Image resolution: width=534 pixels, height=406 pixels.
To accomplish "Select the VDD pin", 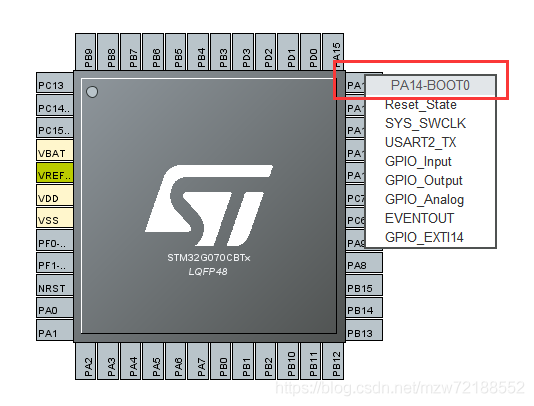I will (55, 195).
